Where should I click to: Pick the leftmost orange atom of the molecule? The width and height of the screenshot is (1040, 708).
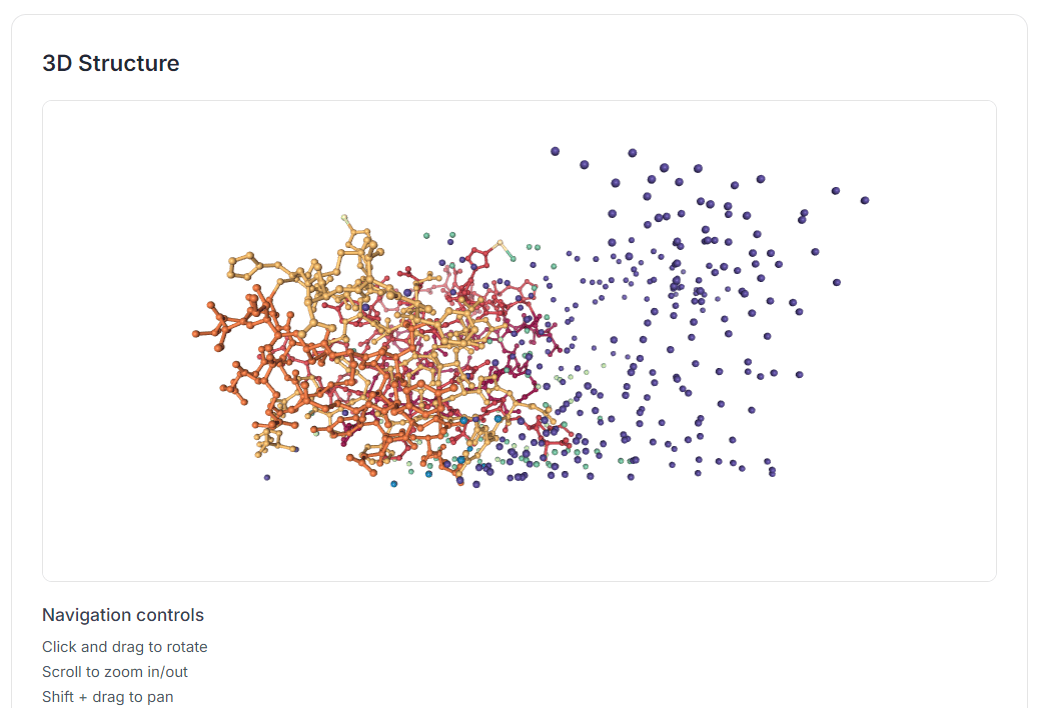click(196, 333)
